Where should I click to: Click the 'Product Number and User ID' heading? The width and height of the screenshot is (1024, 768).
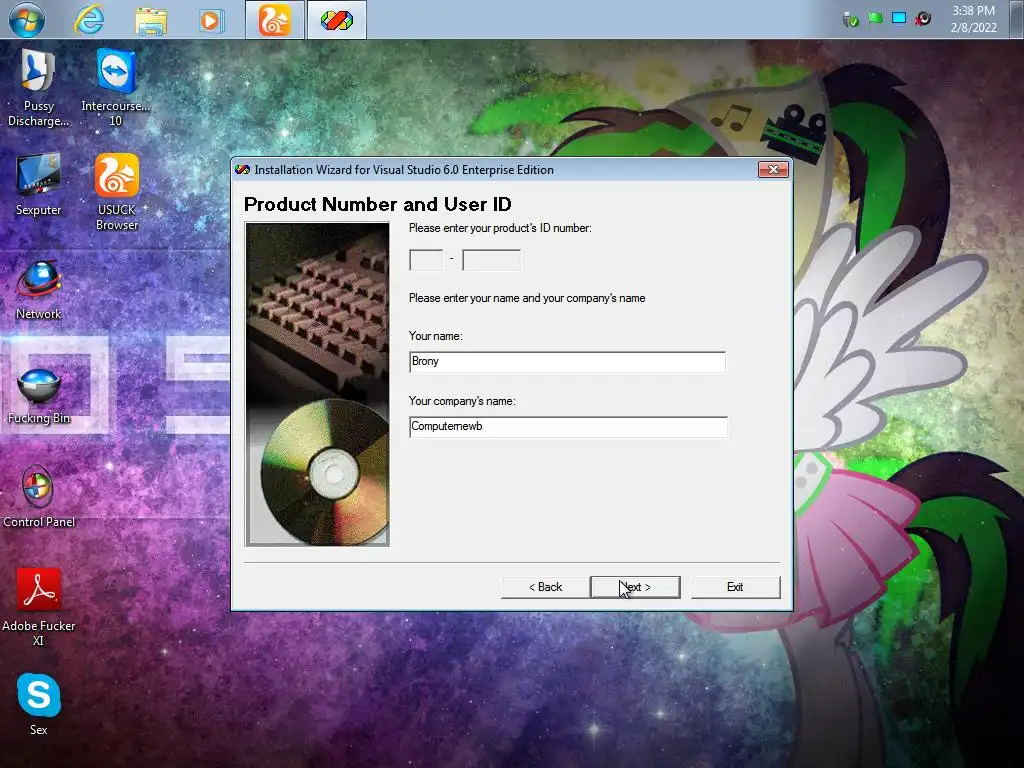coord(377,204)
